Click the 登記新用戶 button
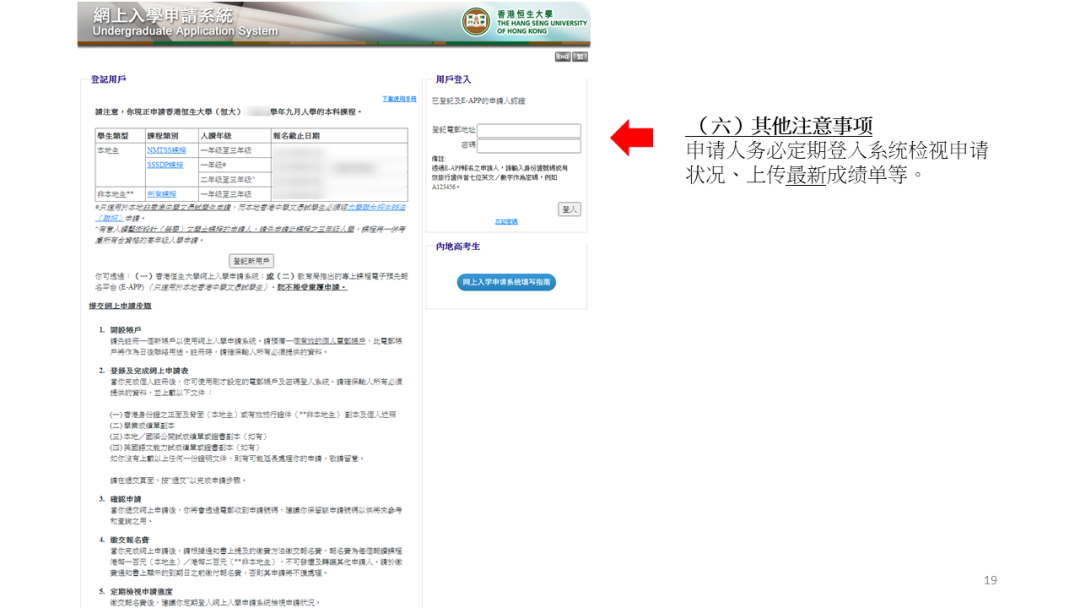The height and width of the screenshot is (608, 1080). tap(251, 261)
